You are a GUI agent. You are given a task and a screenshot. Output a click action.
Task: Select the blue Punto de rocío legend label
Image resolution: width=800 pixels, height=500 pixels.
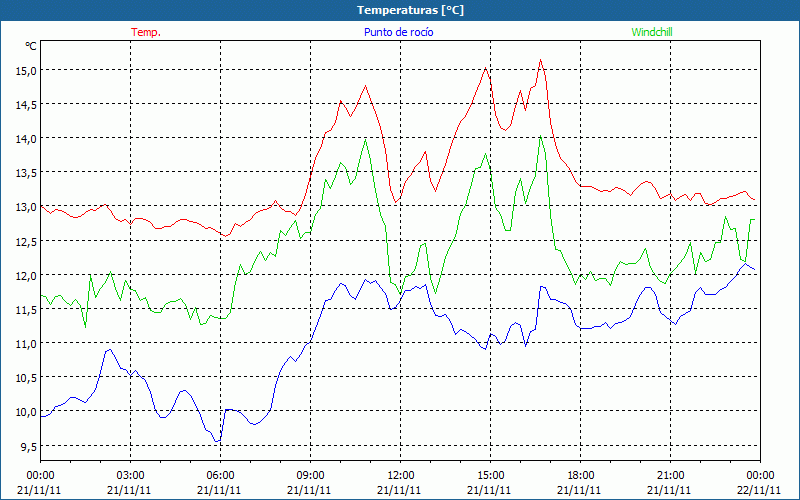(x=398, y=32)
